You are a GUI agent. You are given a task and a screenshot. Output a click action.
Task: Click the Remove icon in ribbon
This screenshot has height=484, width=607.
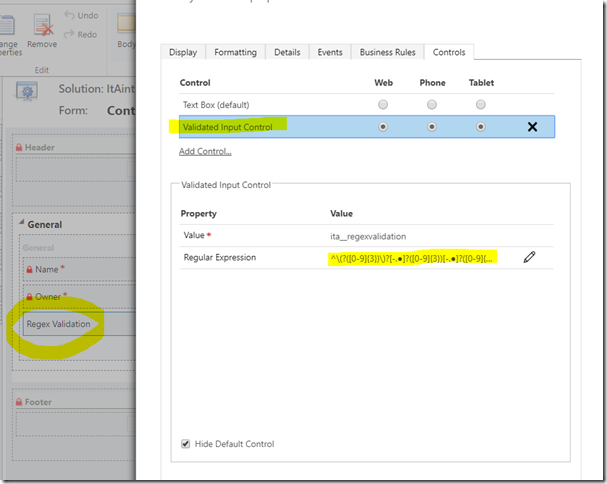pyautogui.click(x=42, y=25)
